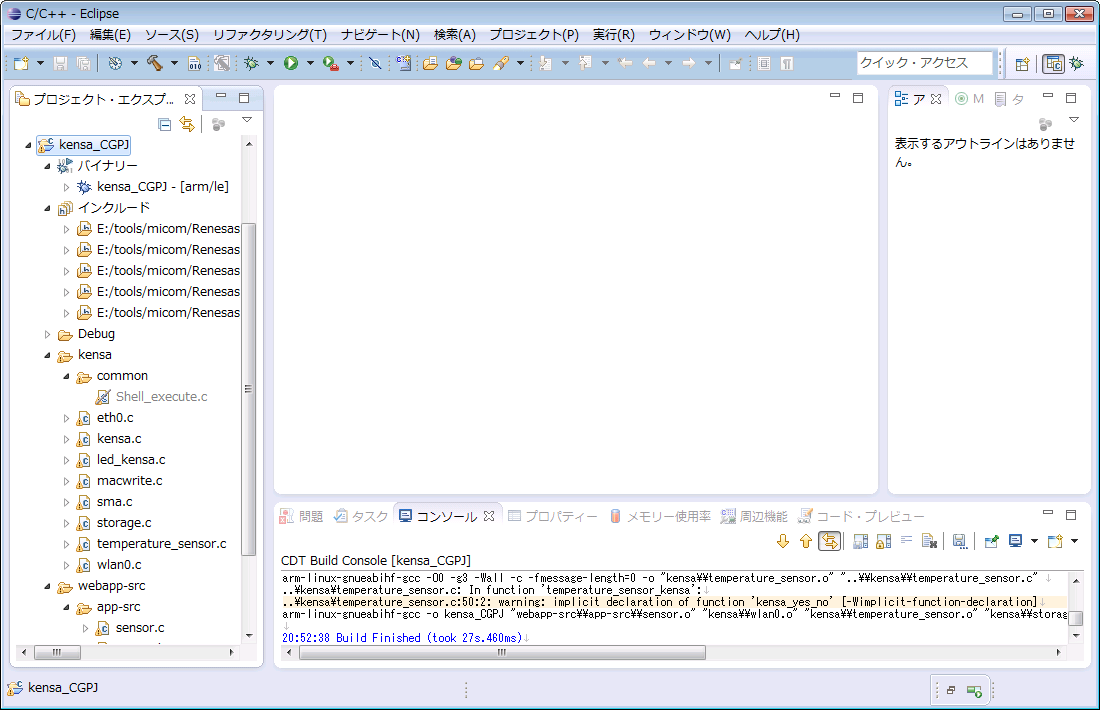Viewport: 1100px width, 710px height.
Task: Open the プロジェクト(P) menu
Action: coord(534,35)
